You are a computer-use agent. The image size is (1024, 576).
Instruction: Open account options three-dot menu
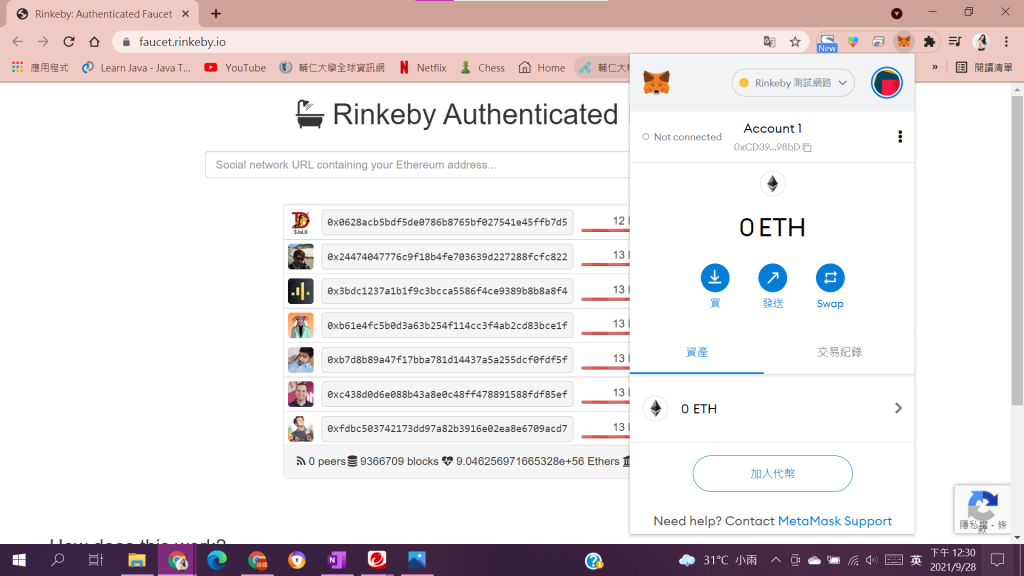coord(900,136)
